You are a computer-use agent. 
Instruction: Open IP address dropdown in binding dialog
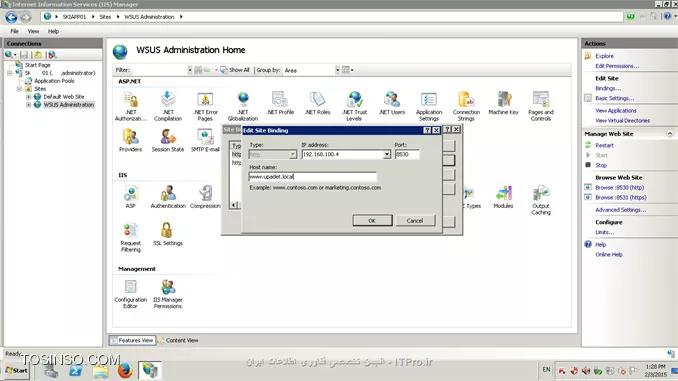386,154
